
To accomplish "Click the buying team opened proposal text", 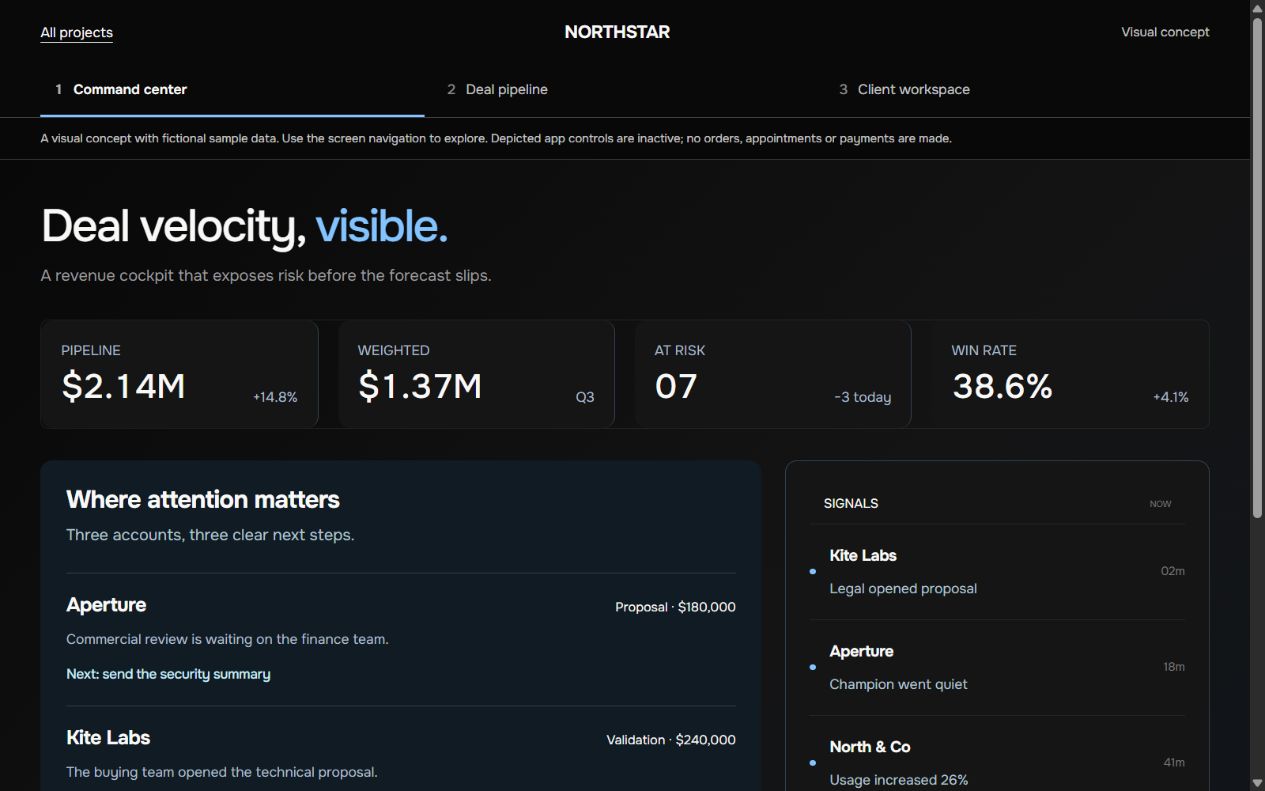I will [222, 772].
